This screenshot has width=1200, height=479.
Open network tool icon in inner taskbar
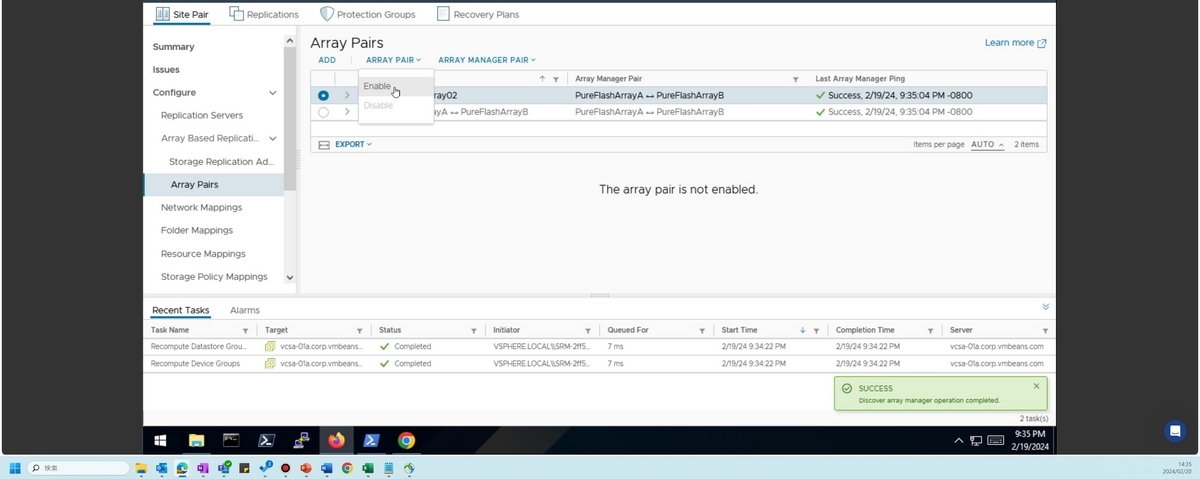click(x=301, y=440)
